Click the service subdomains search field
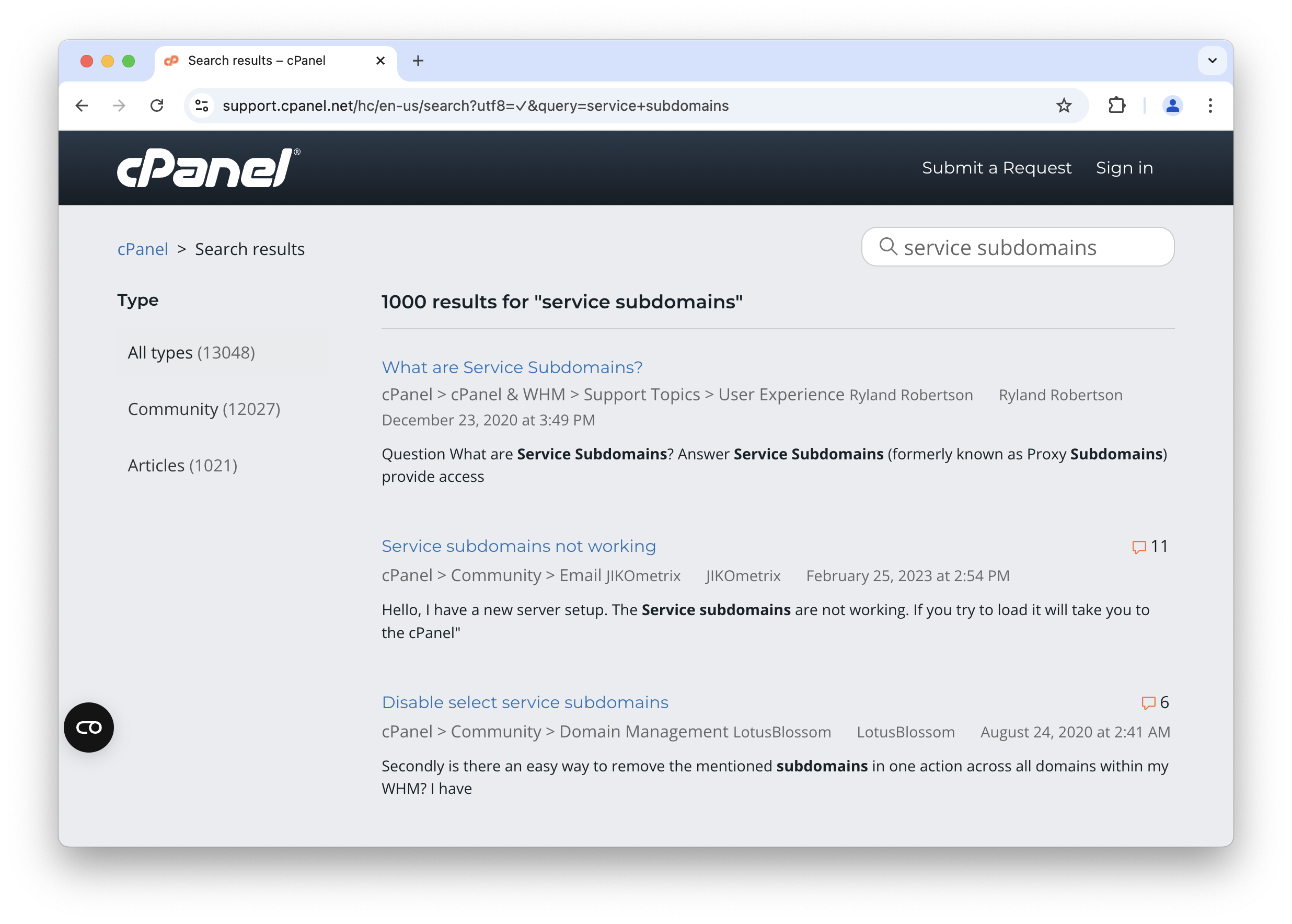Viewport: 1292px width, 924px height. coord(1017,247)
